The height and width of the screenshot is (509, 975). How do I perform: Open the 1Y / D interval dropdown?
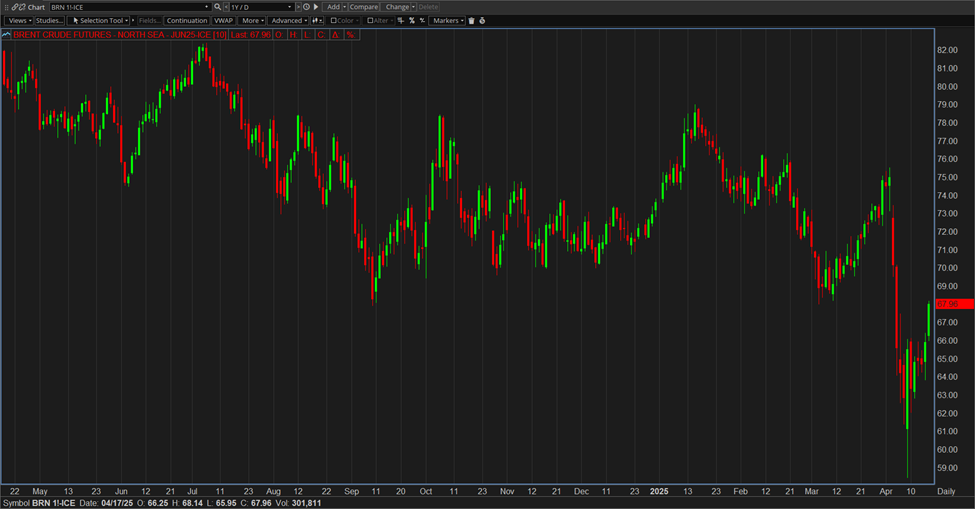pyautogui.click(x=264, y=7)
